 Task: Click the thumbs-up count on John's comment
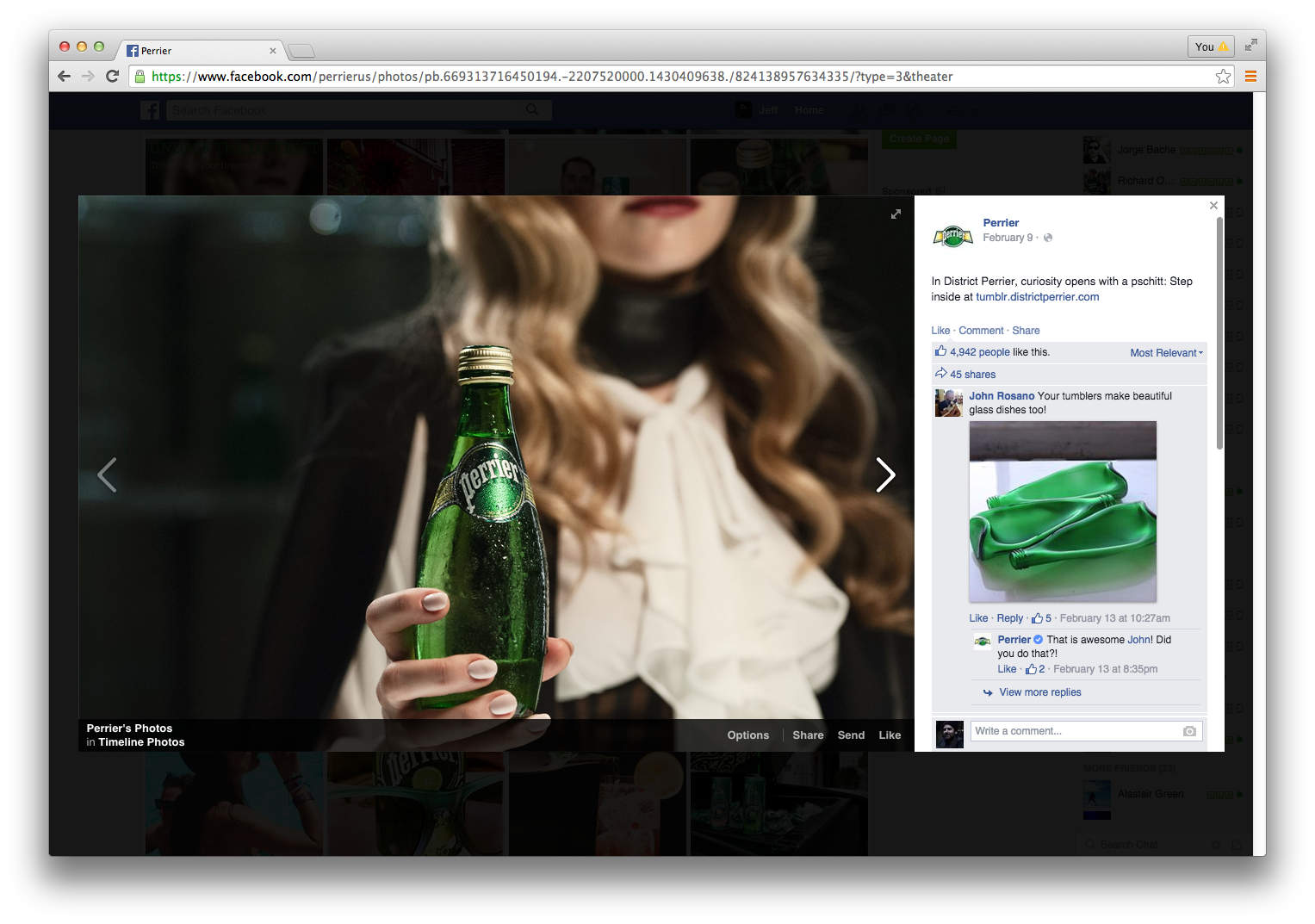pyautogui.click(x=1041, y=618)
